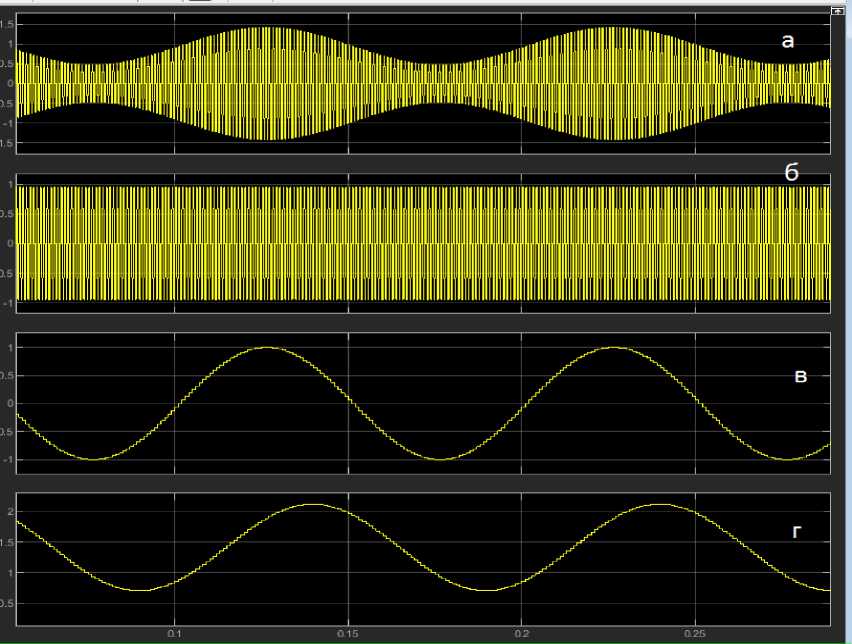Select the amplitude-modulated waveform plot labeled а

point(423,83)
